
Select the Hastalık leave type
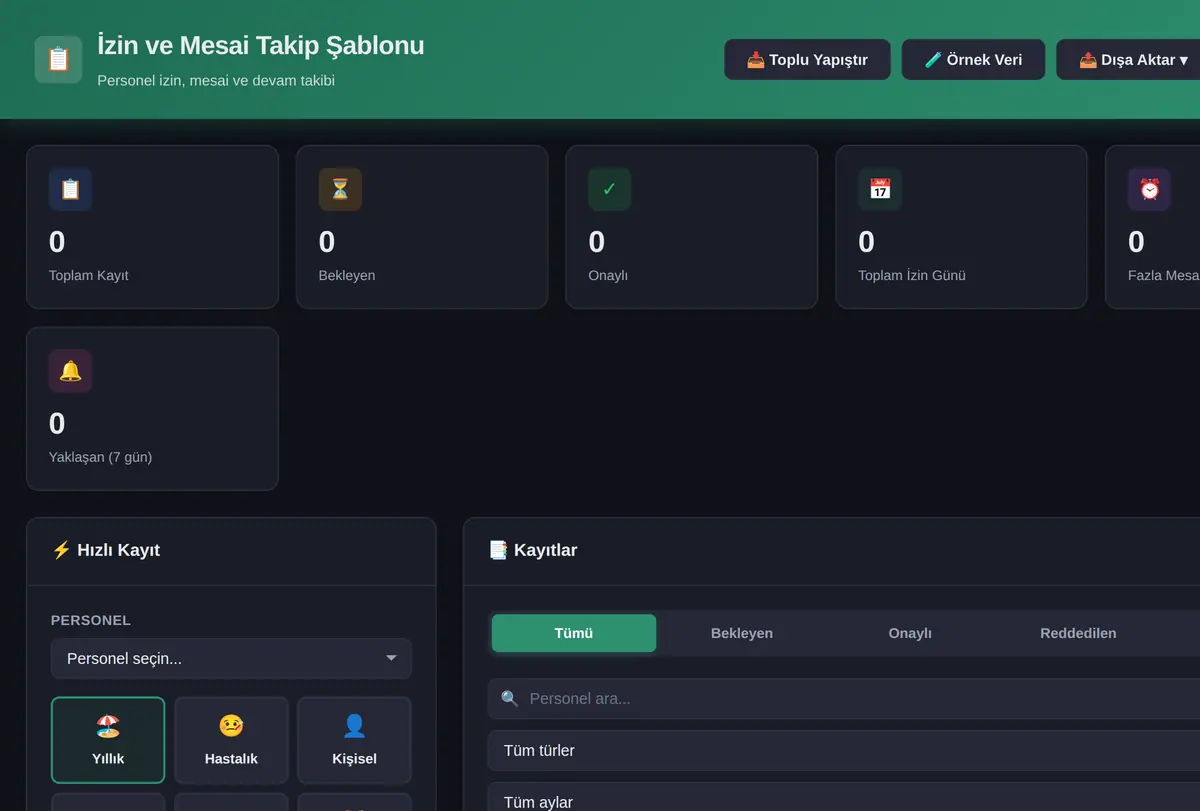click(231, 740)
